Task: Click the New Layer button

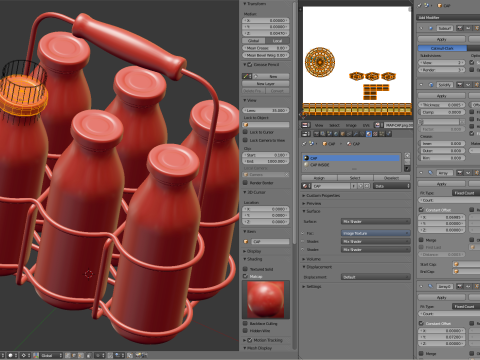Action: 266,84
